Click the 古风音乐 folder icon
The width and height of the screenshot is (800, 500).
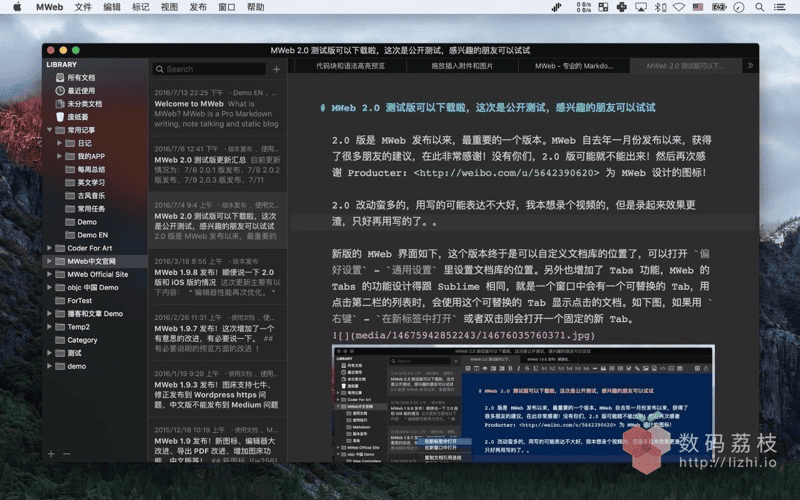click(70, 195)
